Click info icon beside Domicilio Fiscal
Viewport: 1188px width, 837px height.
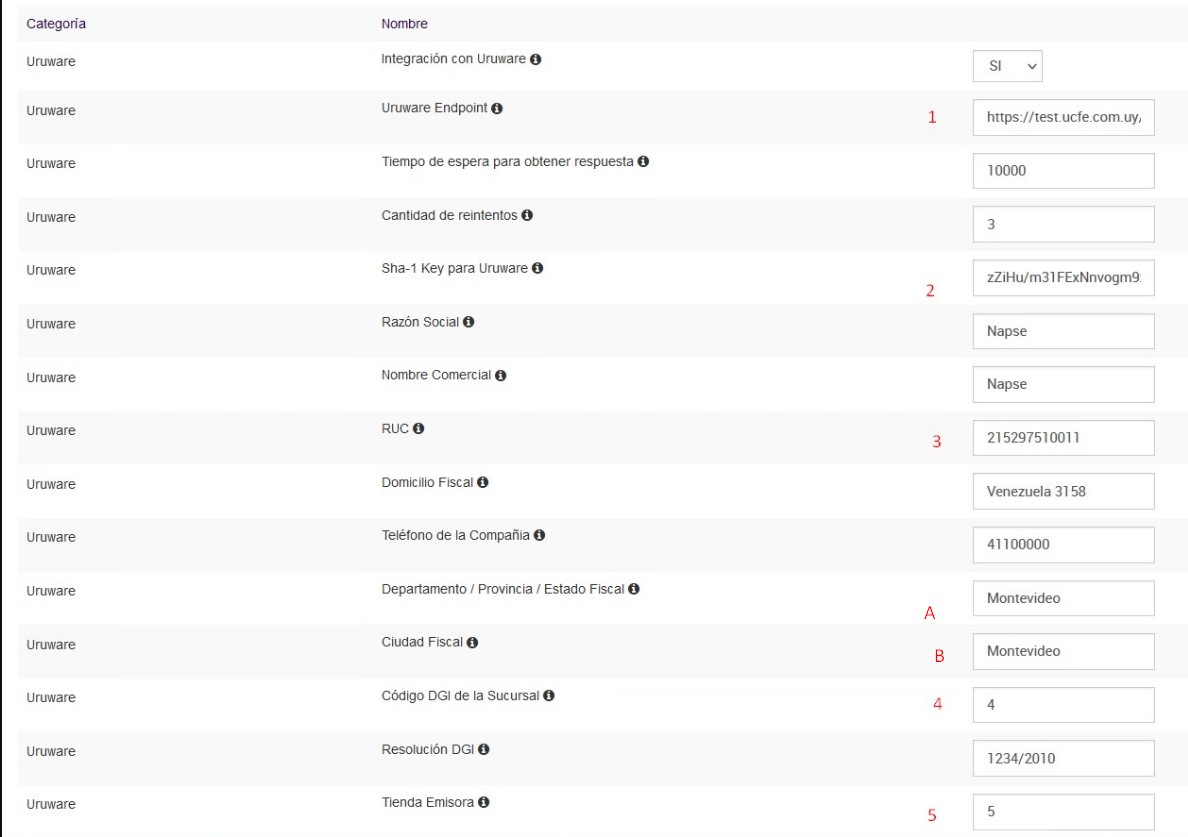click(x=482, y=483)
